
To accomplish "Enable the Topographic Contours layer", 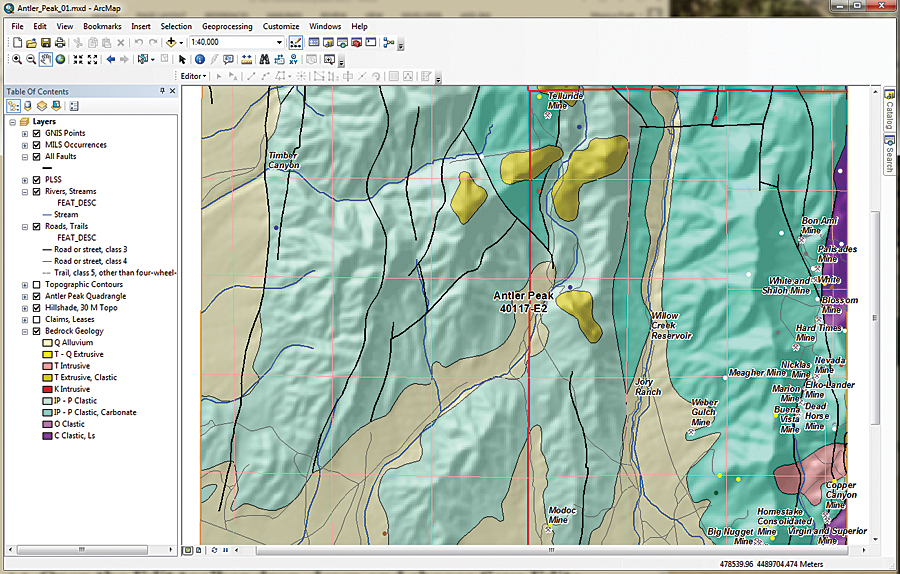I will 37,285.
